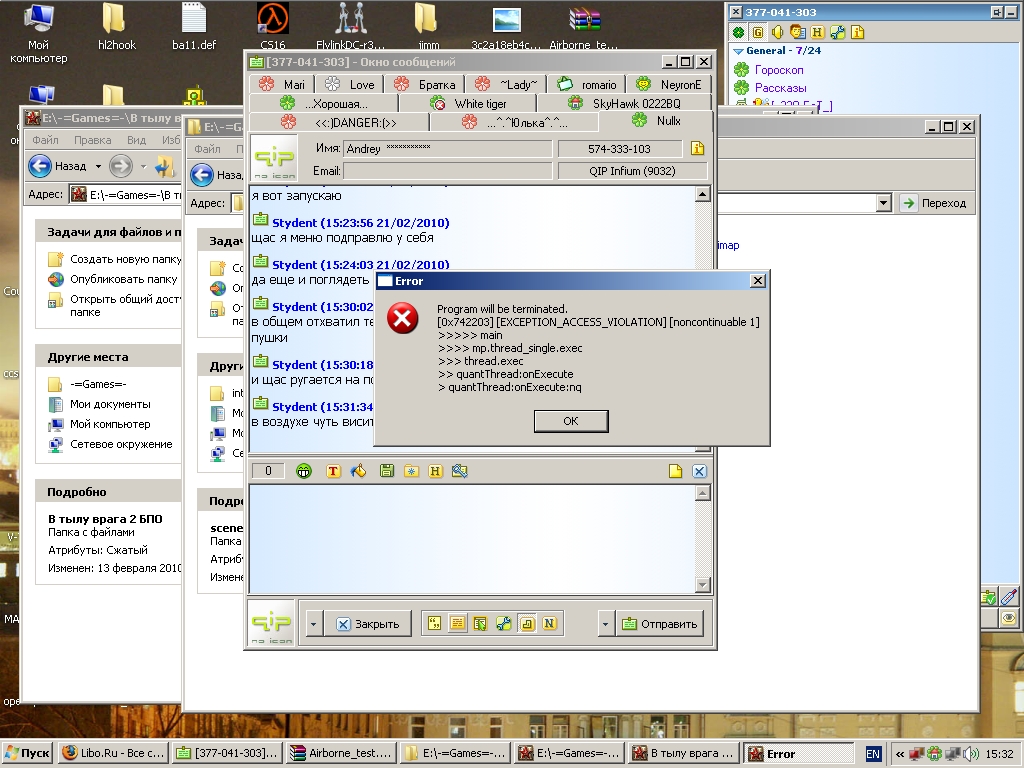This screenshot has height=768, width=1024.
Task: Click the window with cursor icon in bottom toolbar
Action: [x=480, y=624]
